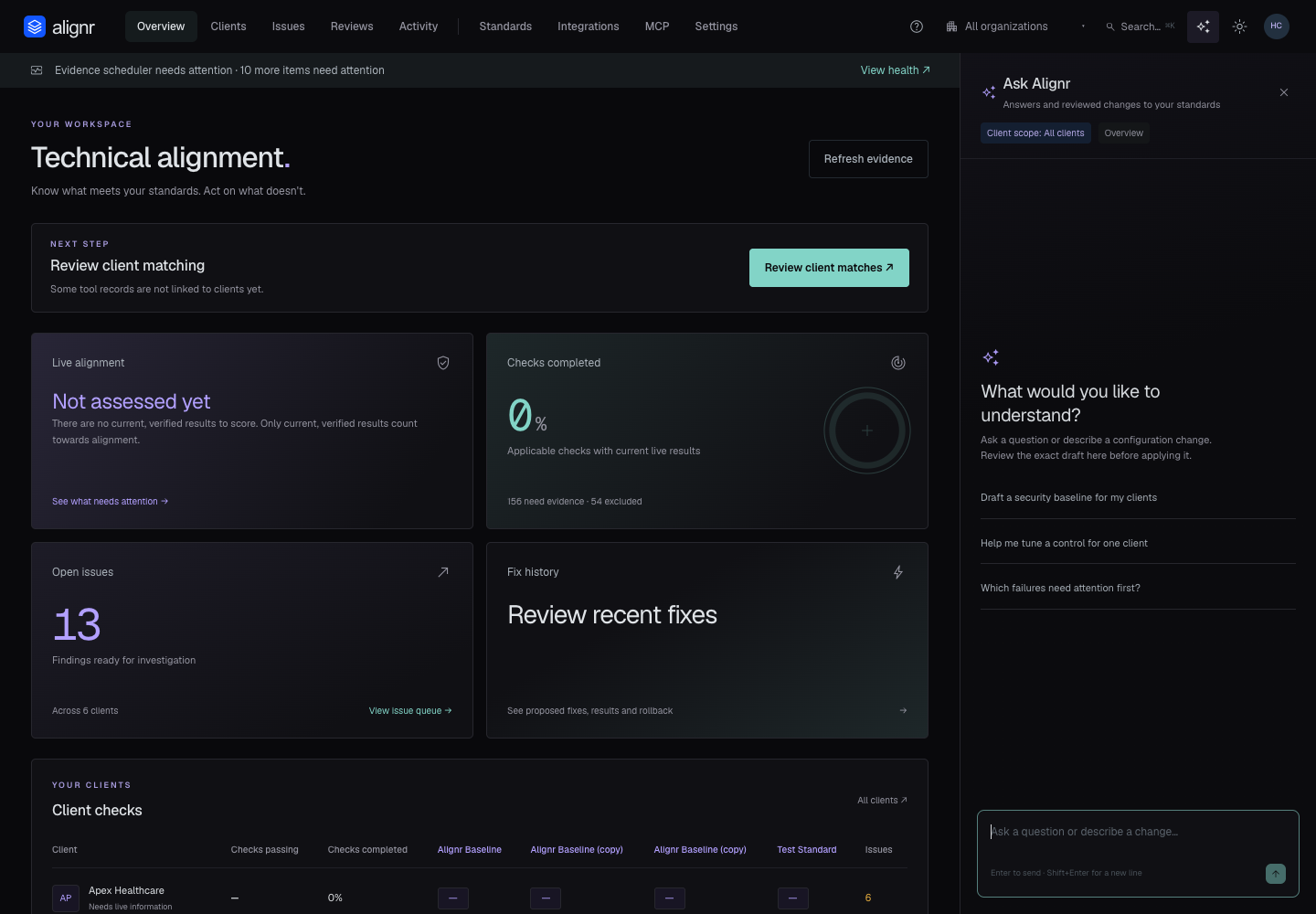Click the shield icon on Live alignment card
The height and width of the screenshot is (914, 1316).
tap(443, 363)
